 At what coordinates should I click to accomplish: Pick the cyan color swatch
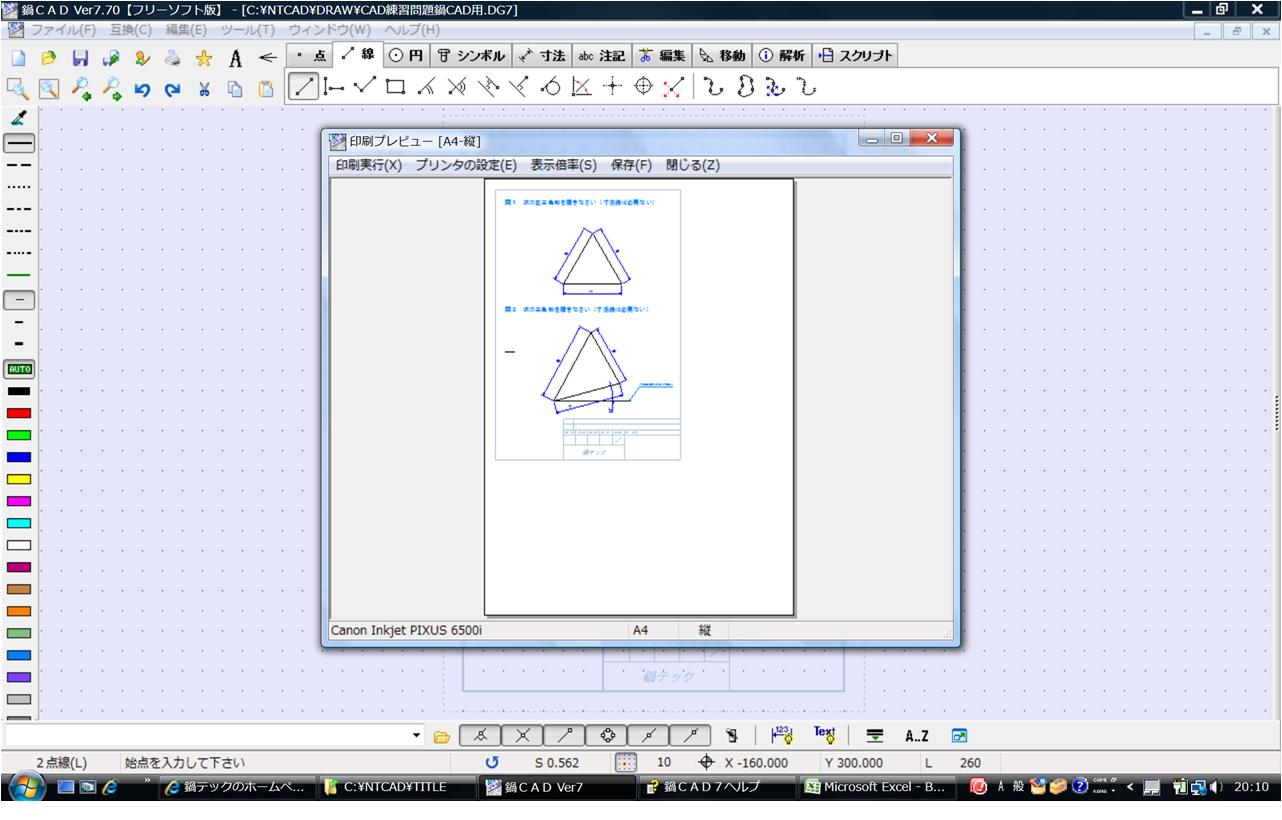19,522
